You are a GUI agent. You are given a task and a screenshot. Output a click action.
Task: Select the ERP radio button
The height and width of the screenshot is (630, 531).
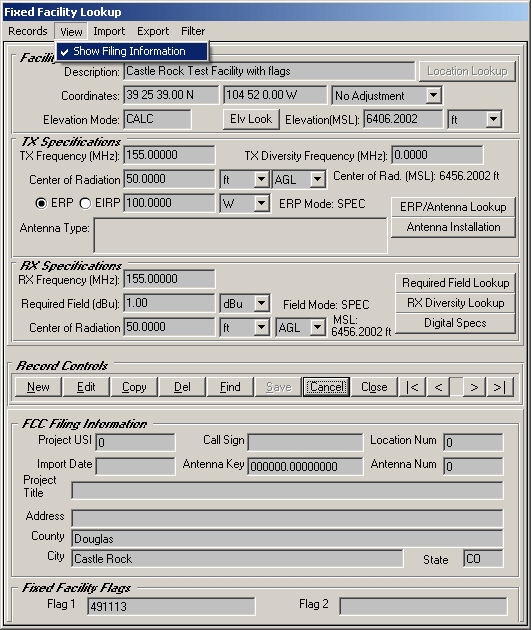(41, 203)
